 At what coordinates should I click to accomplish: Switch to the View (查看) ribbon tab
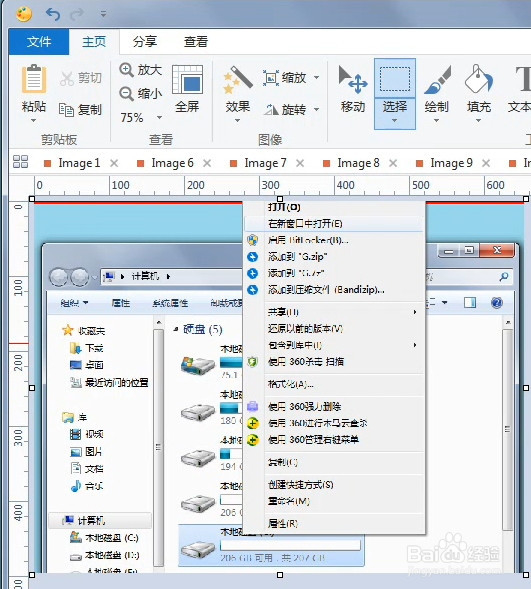pos(196,41)
